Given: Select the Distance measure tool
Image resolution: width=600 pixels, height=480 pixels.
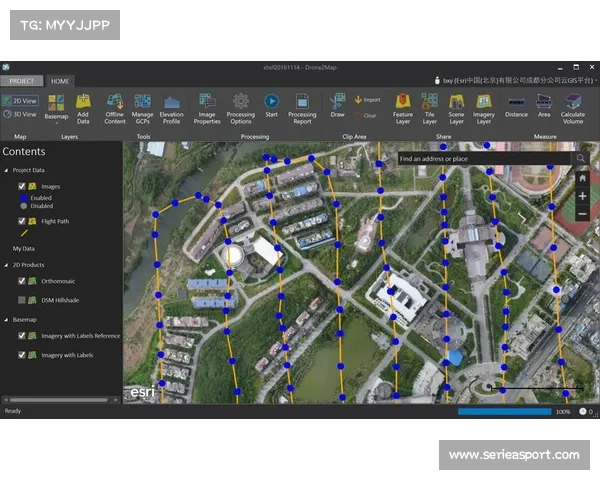Looking at the screenshot, I should pyautogui.click(x=516, y=106).
